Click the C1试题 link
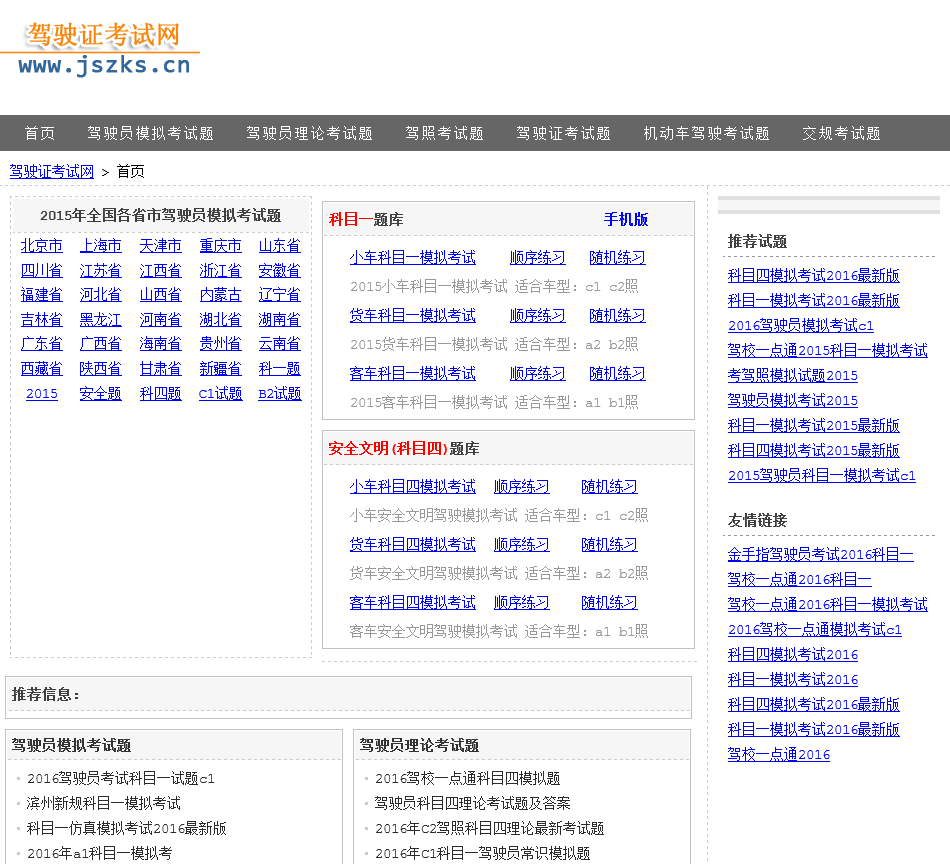950x864 pixels. point(220,393)
